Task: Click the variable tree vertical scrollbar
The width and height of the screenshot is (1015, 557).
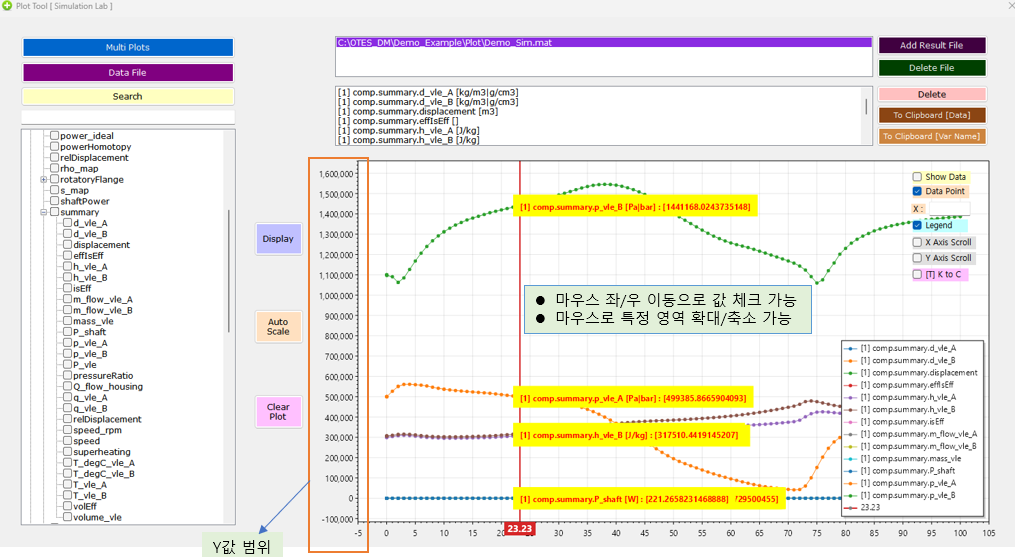Action: 229,271
